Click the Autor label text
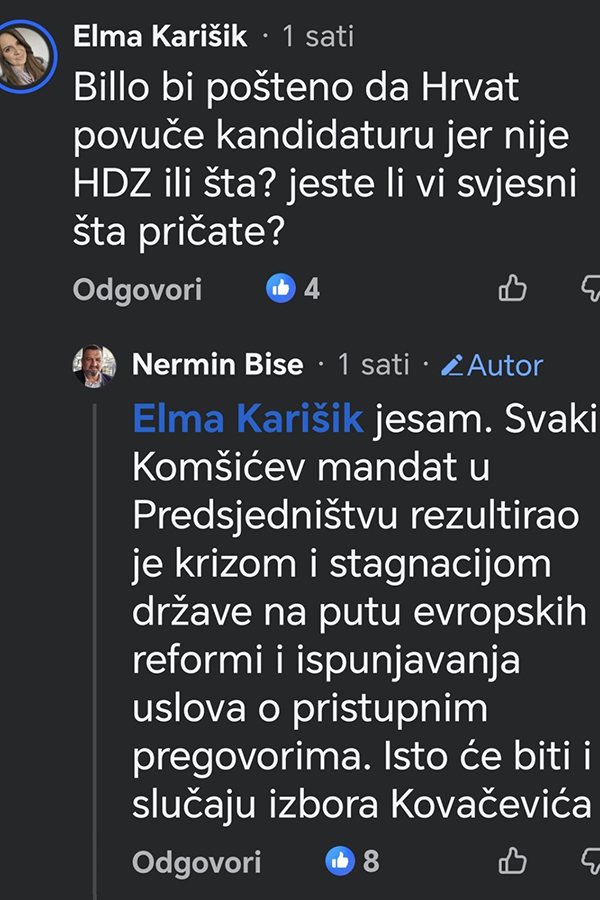600x900 pixels. (x=505, y=365)
